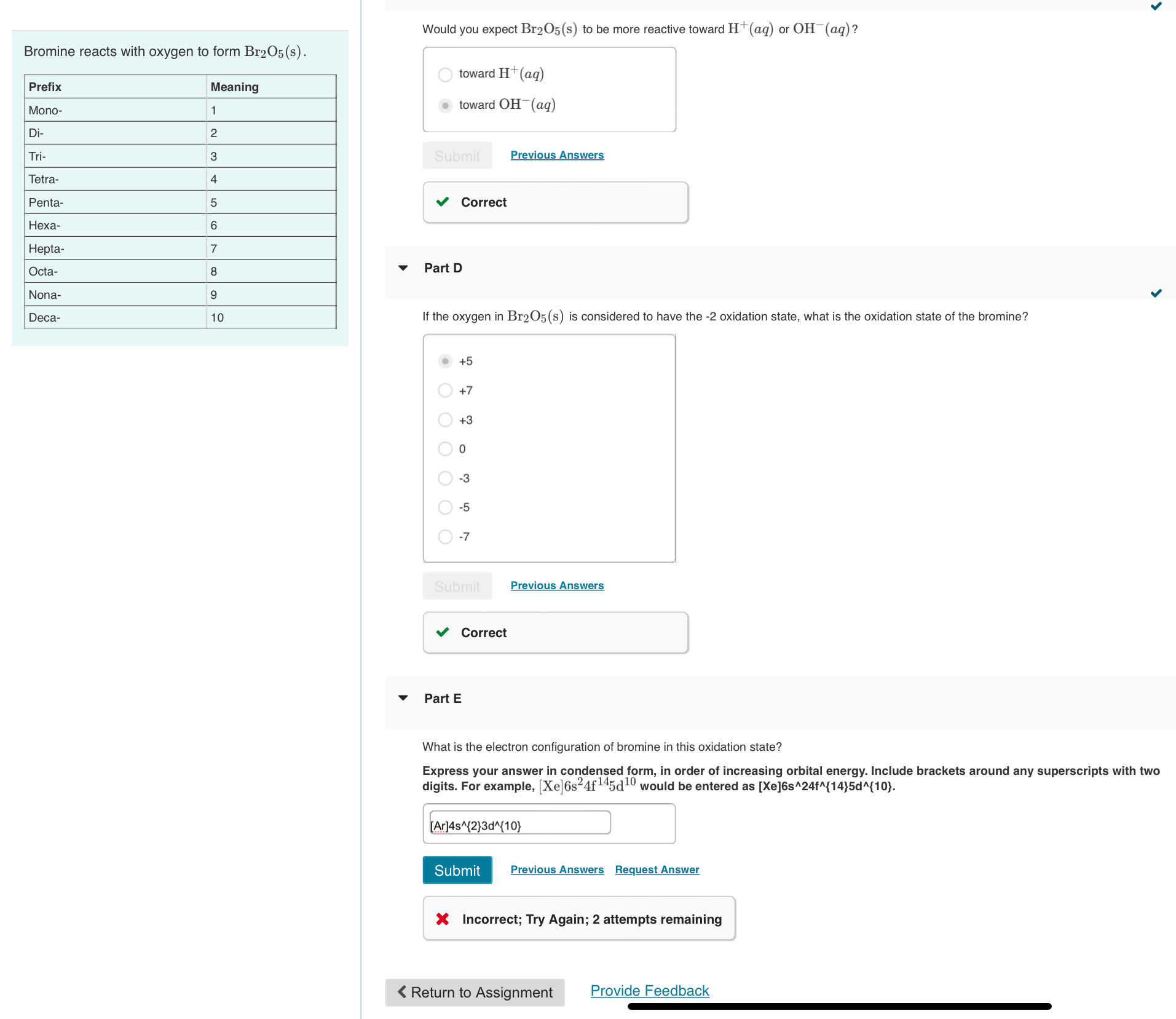Choose the +7 oxidation state option
The height and width of the screenshot is (1019, 1176).
pos(445,391)
